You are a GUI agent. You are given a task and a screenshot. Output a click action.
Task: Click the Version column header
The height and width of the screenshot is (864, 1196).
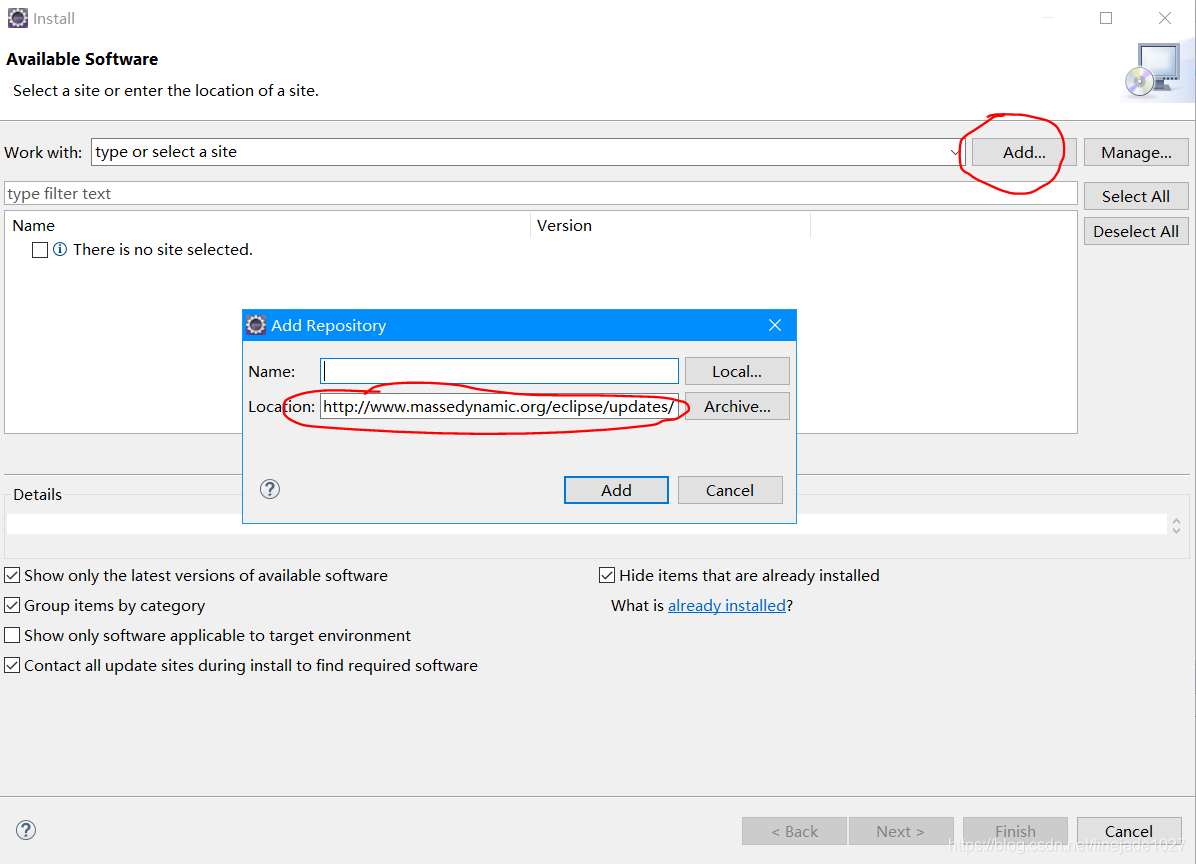pos(564,226)
